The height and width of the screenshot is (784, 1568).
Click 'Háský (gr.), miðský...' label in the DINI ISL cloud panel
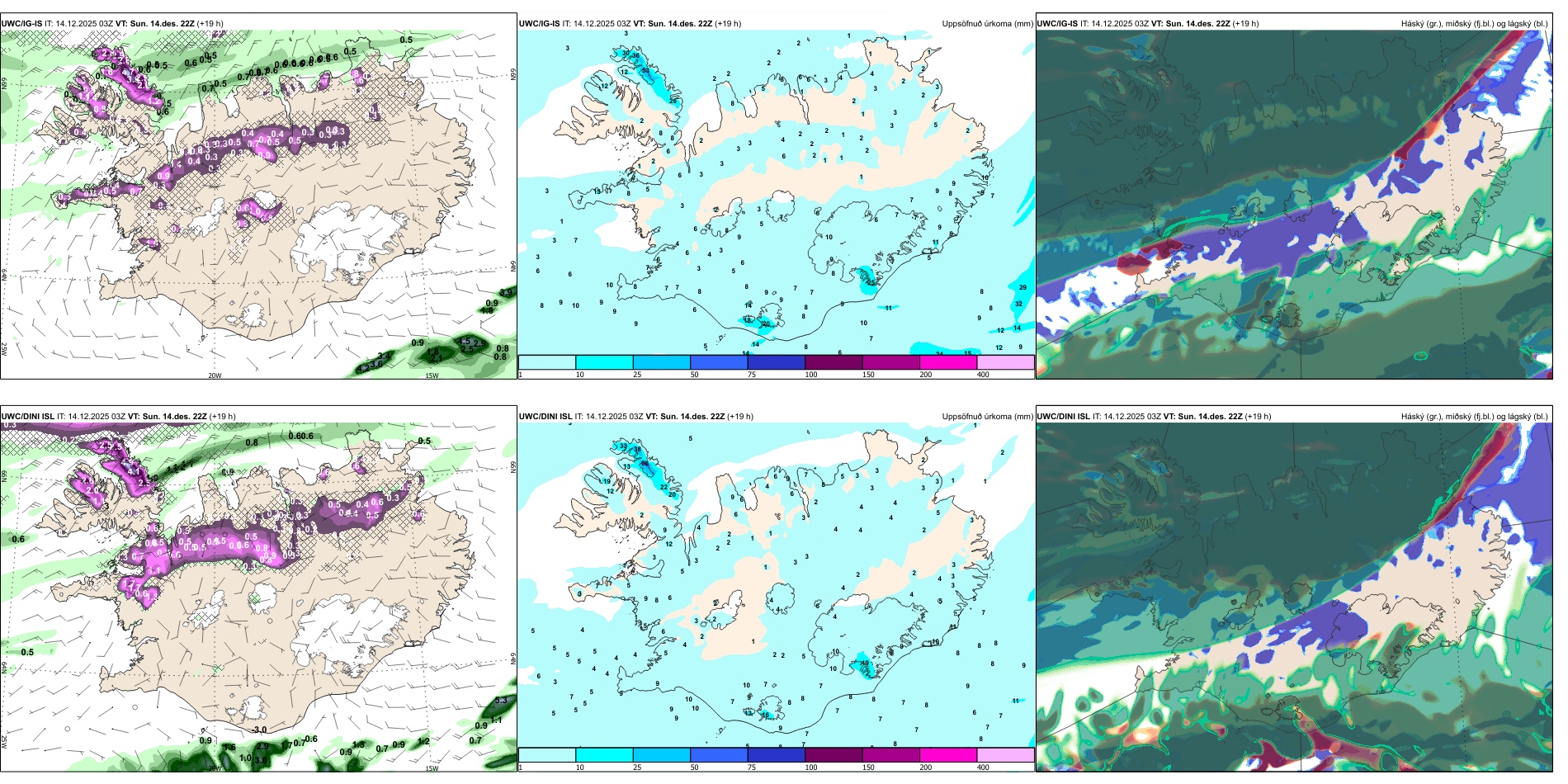[1475, 417]
